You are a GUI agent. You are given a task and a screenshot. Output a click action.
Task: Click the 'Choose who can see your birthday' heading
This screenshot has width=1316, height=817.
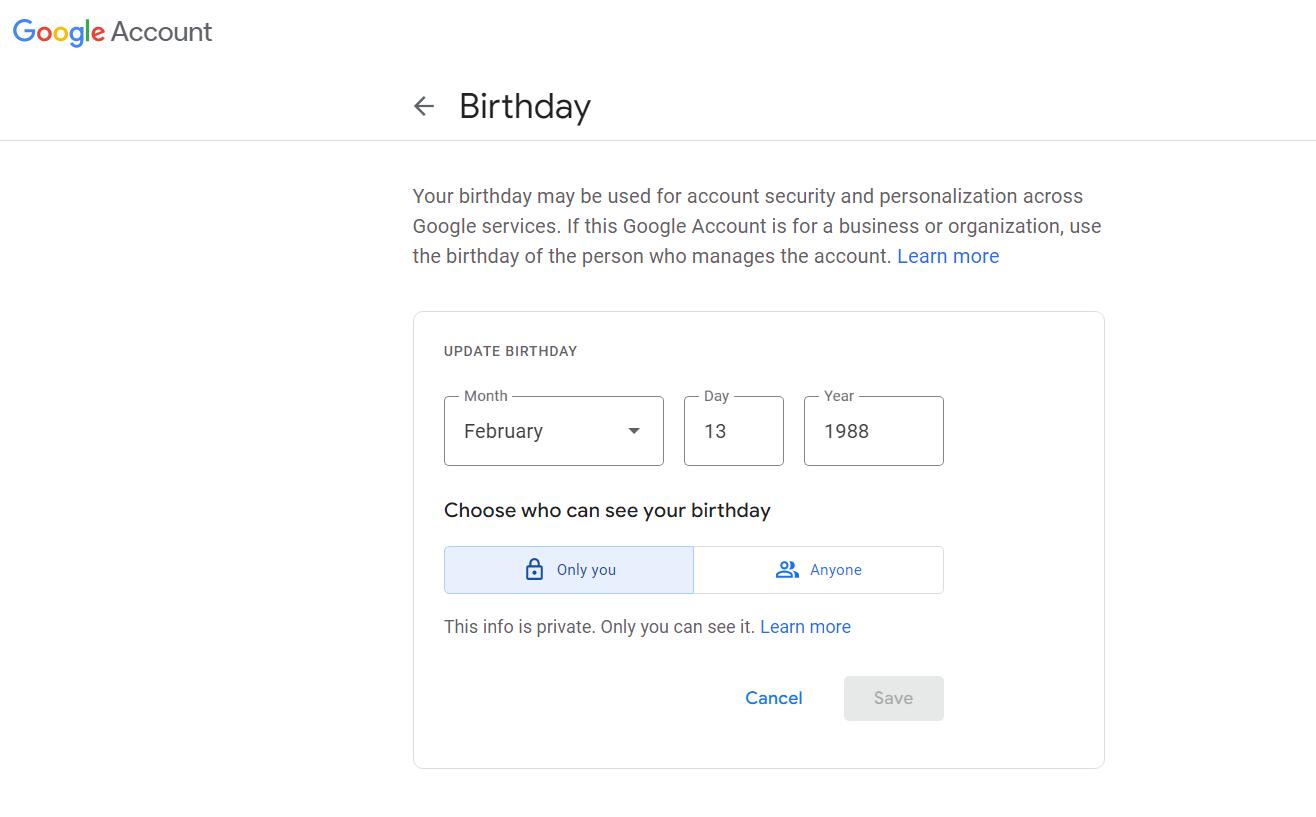click(606, 510)
